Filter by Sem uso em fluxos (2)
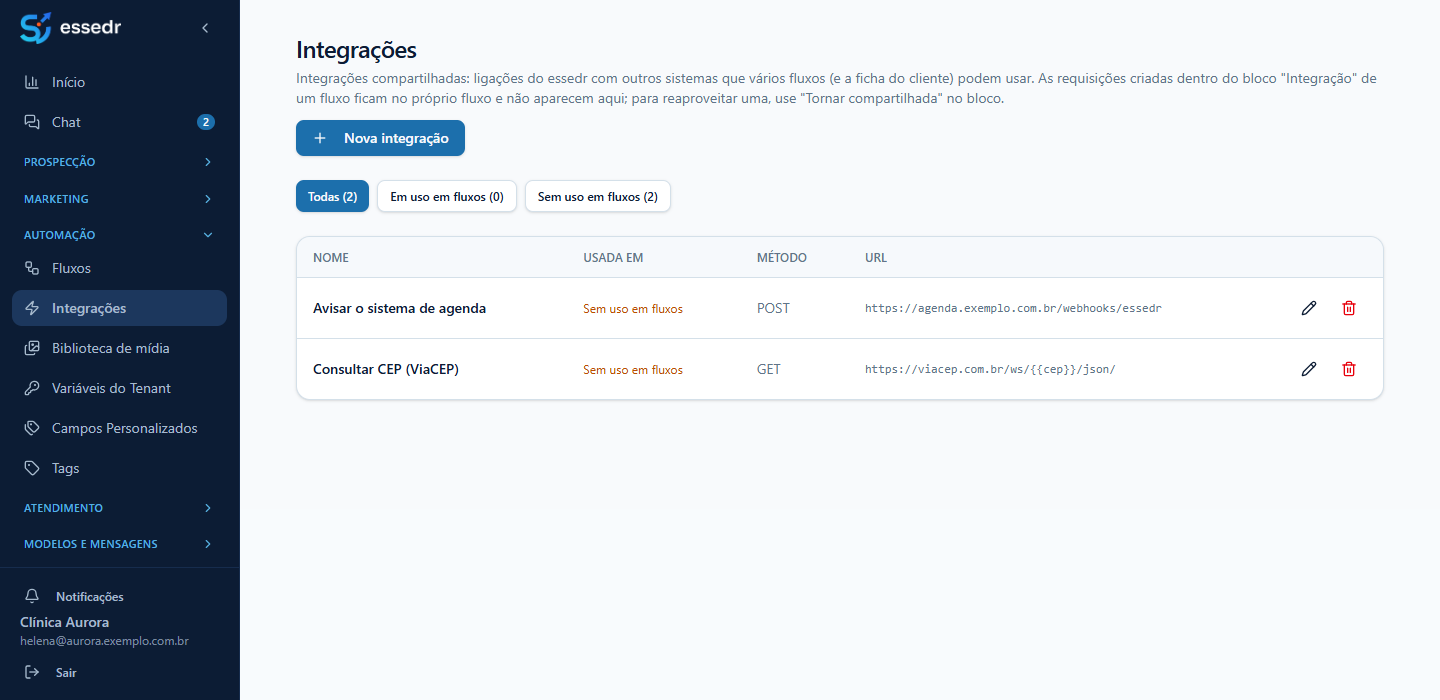This screenshot has width=1440, height=700. [x=598, y=197]
